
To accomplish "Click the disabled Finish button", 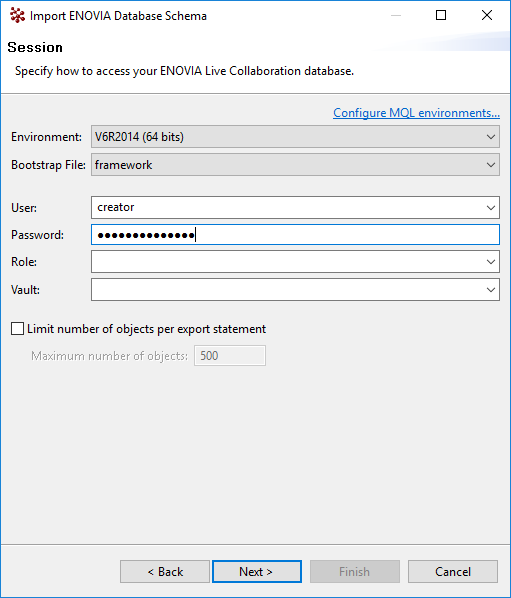I will point(355,572).
